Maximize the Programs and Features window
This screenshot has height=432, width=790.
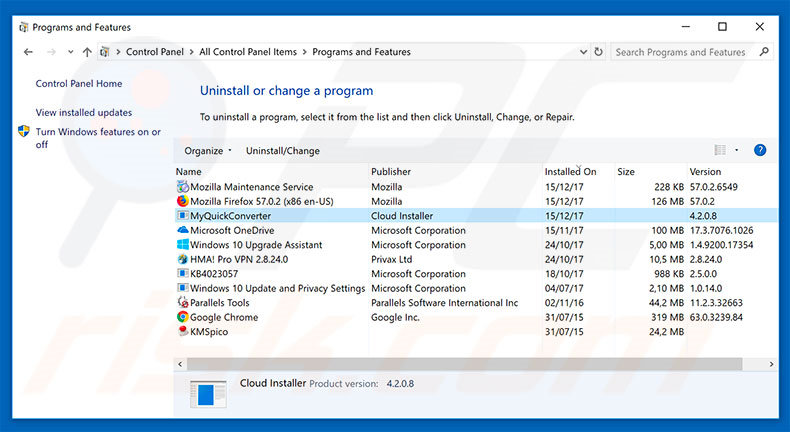point(722,27)
